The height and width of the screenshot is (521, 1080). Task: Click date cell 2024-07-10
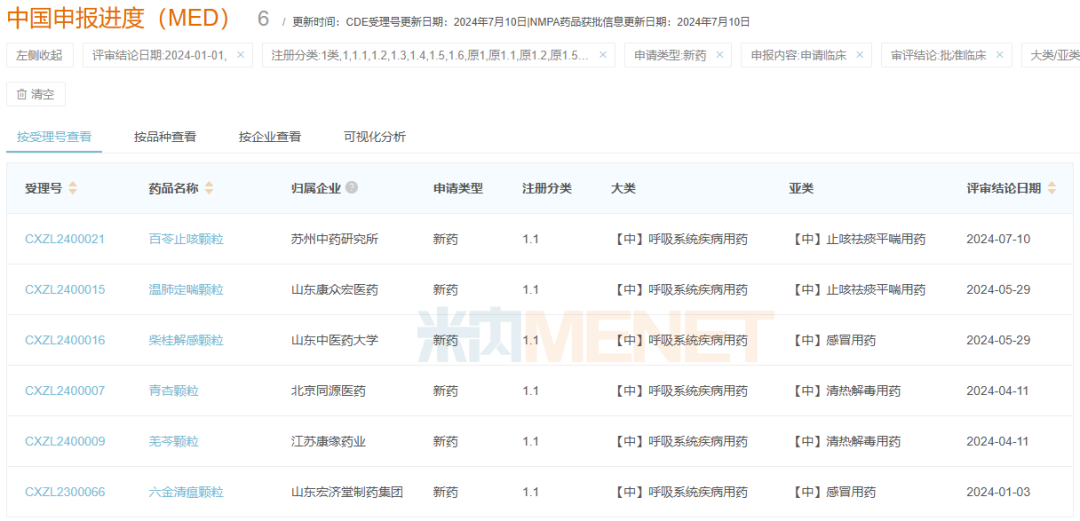click(x=998, y=239)
